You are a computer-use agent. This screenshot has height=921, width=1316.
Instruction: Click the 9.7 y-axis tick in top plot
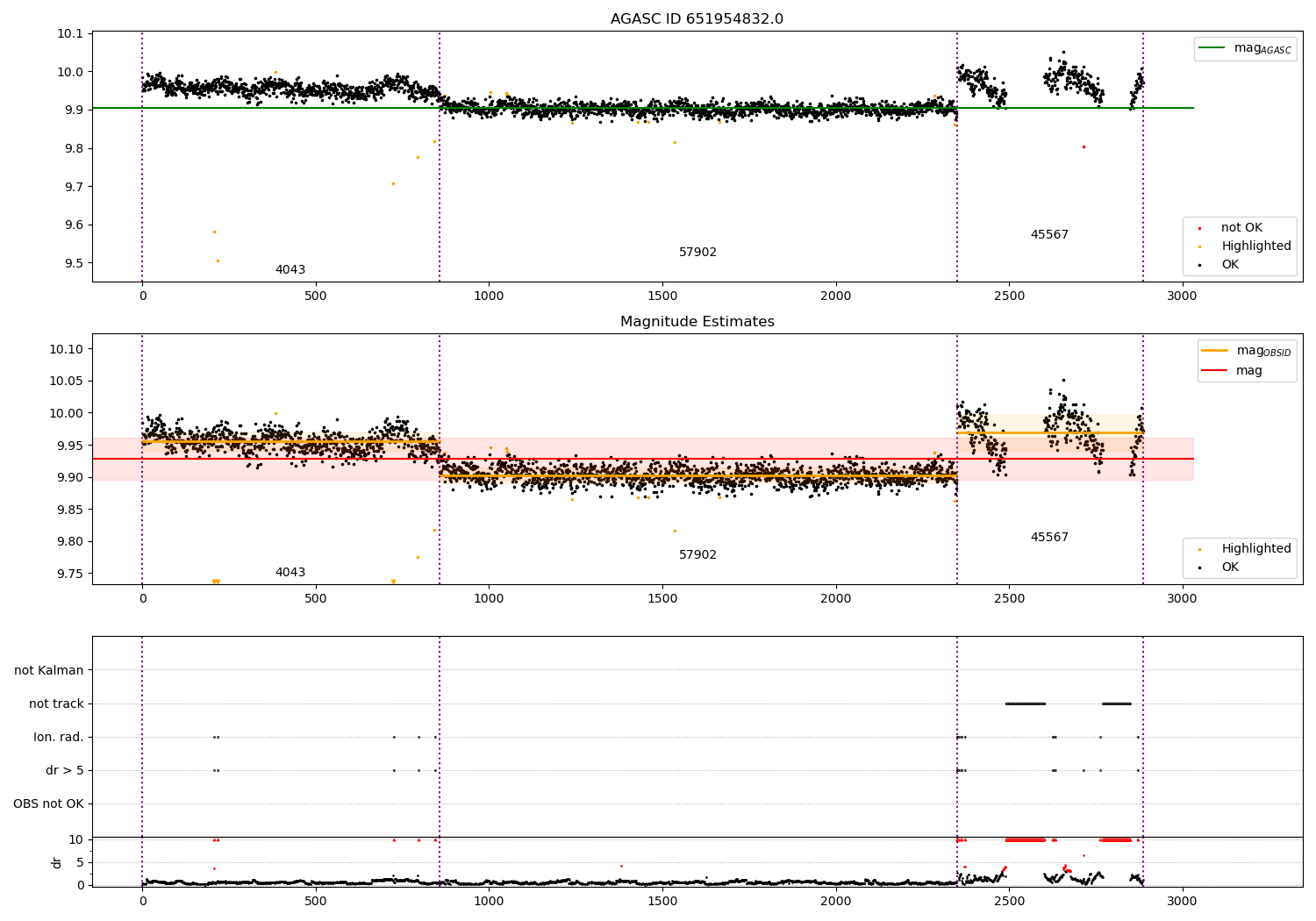click(73, 187)
